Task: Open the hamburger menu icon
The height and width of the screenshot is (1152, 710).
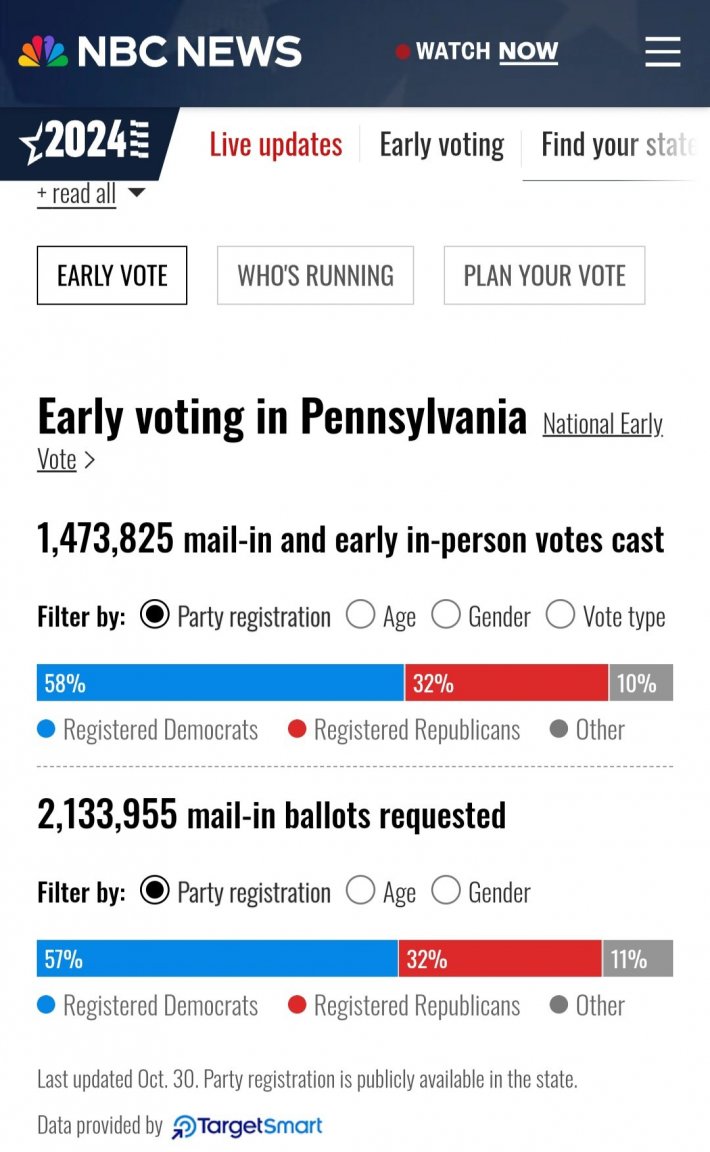Action: coord(662,51)
